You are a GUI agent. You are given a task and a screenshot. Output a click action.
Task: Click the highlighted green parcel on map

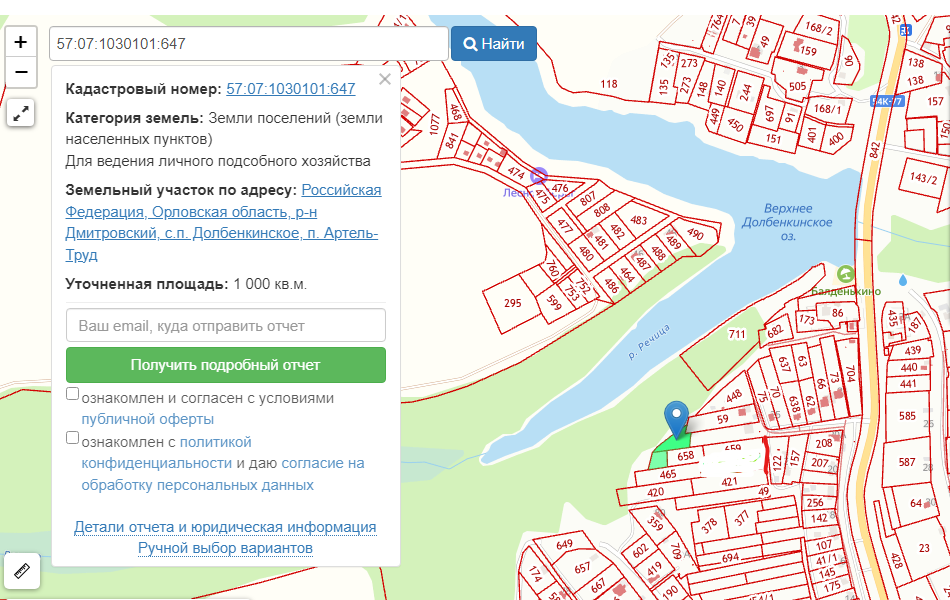(668, 448)
